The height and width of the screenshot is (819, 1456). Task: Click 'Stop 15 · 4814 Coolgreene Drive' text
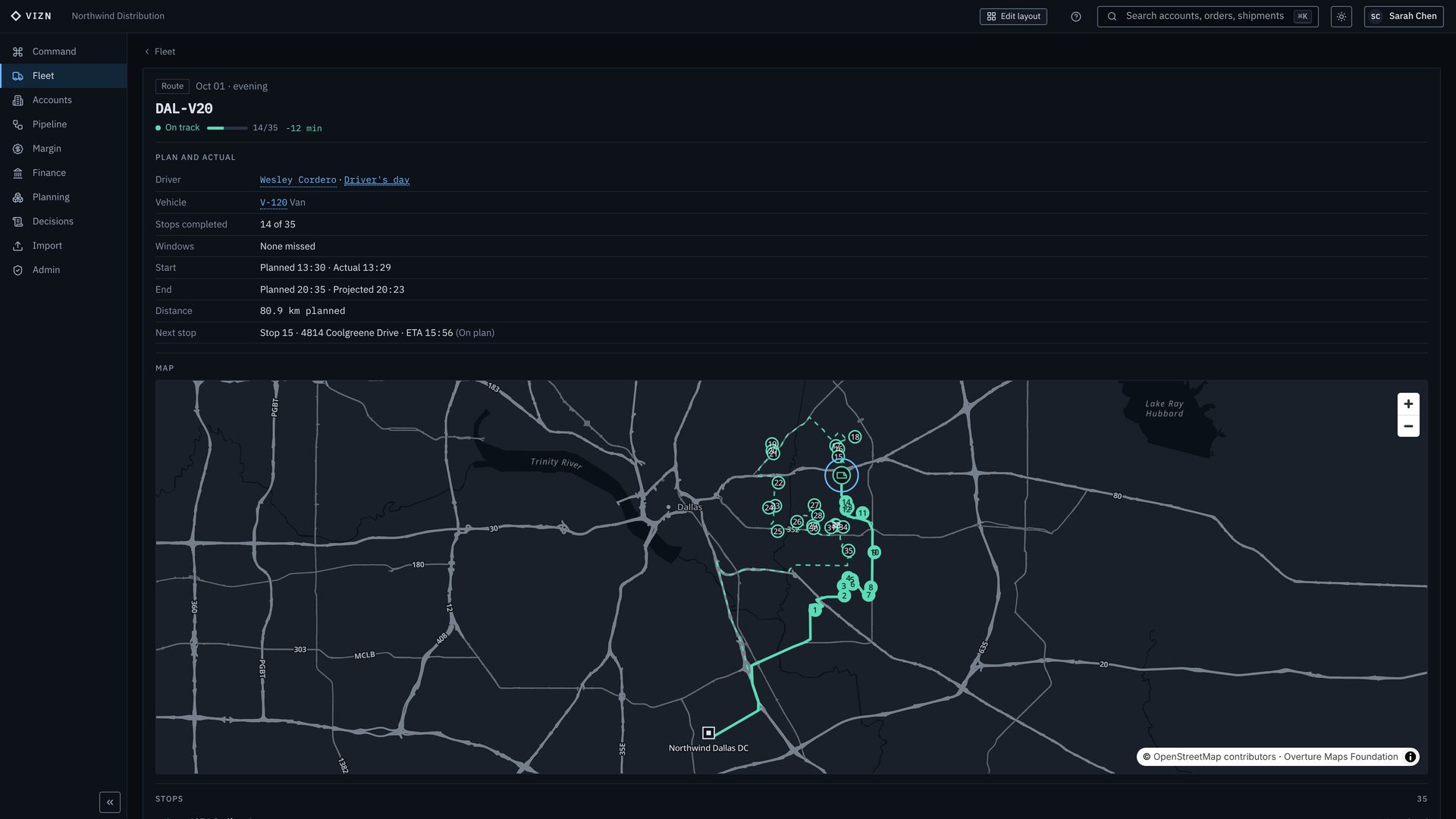point(329,333)
